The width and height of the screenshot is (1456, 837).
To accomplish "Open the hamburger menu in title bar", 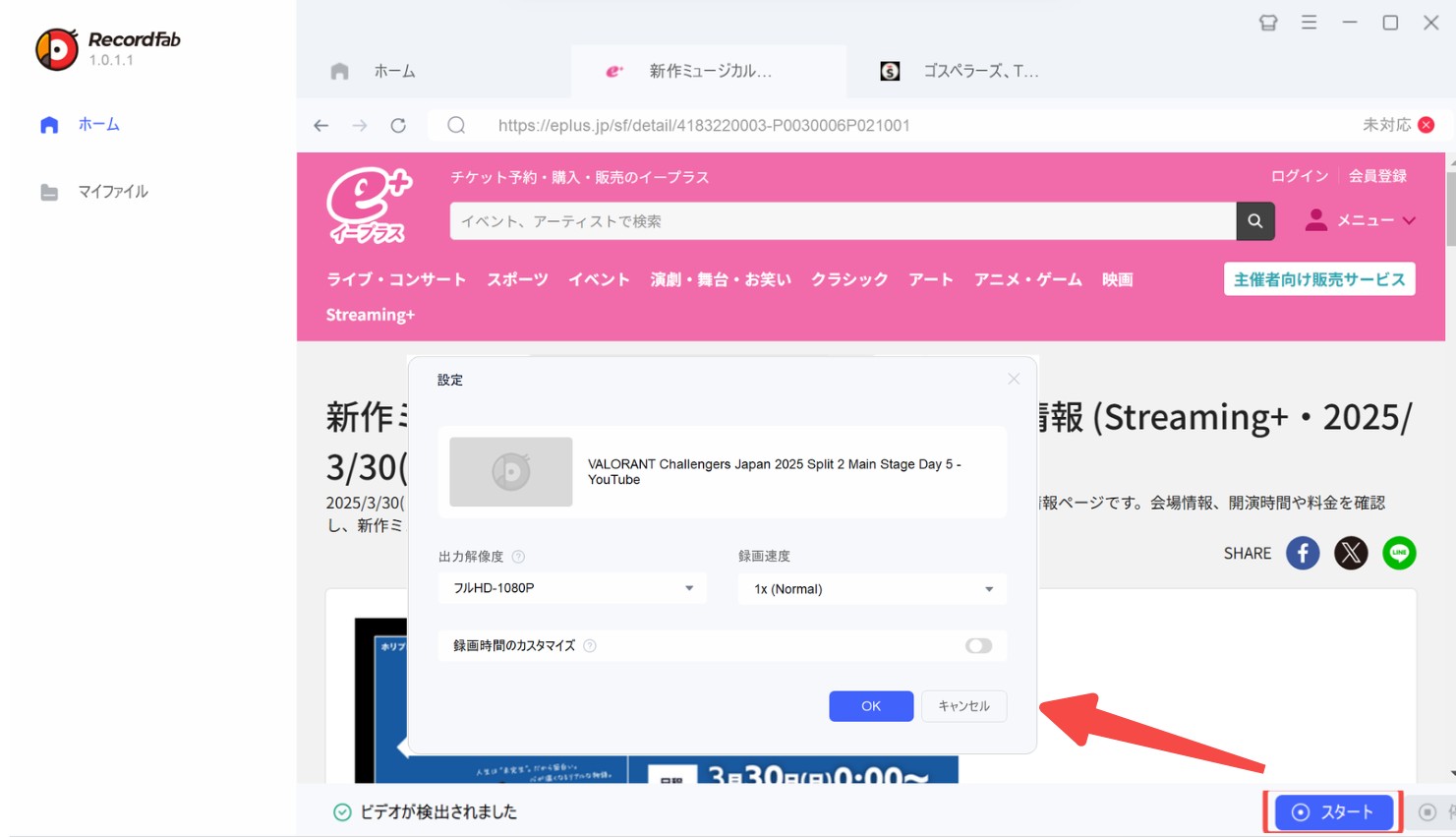I will tap(1309, 22).
